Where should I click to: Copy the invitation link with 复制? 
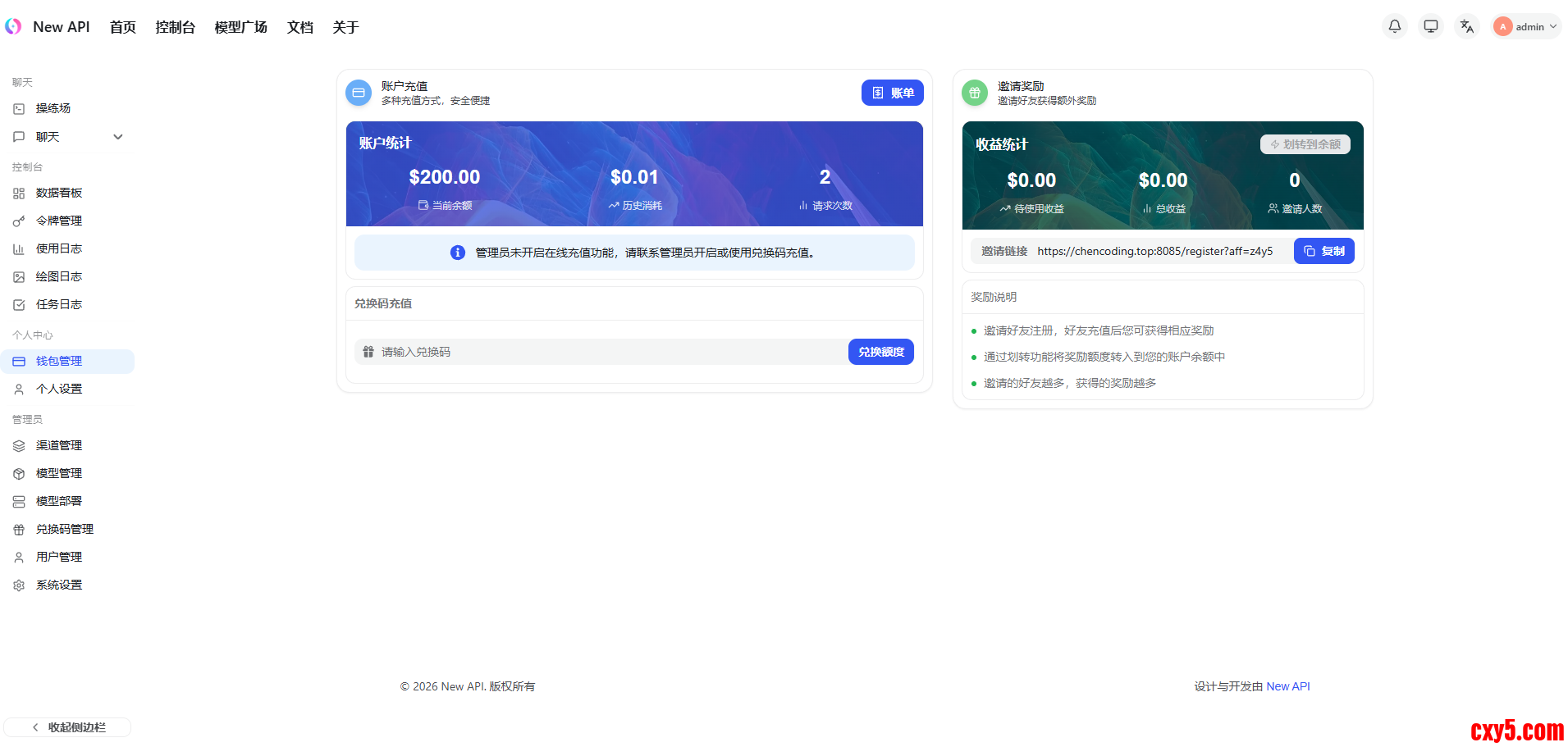coord(1323,251)
